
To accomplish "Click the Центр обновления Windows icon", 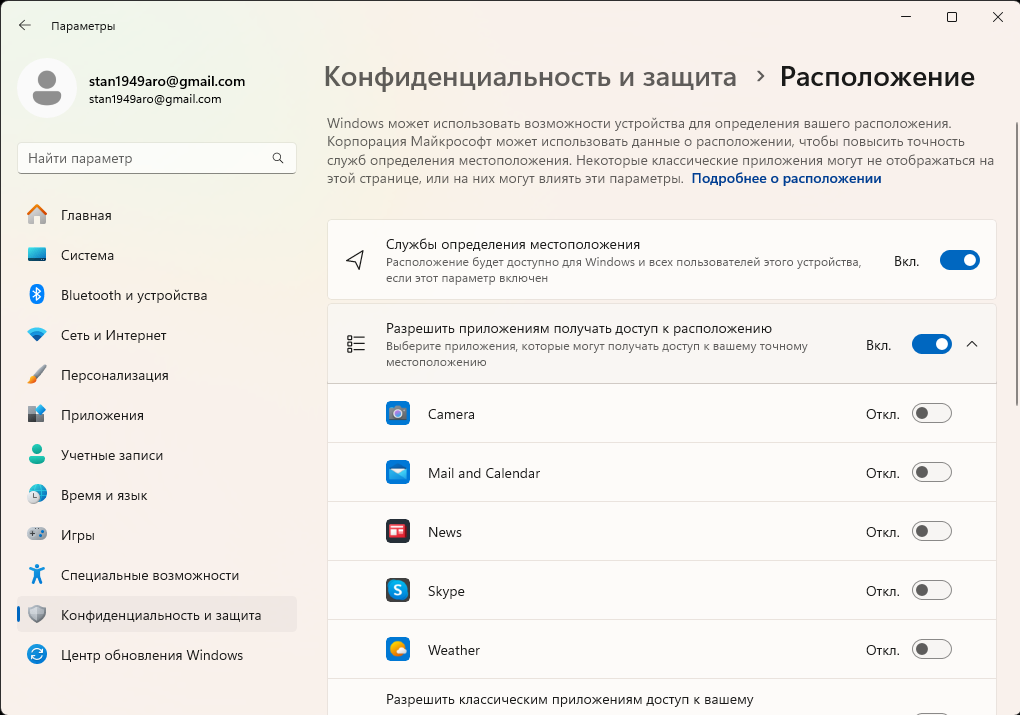I will click(x=37, y=654).
